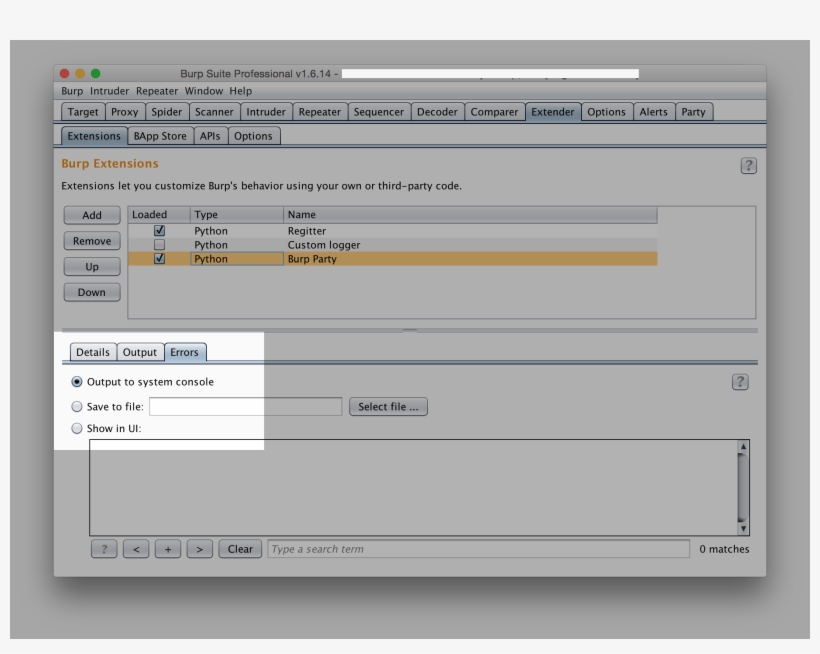Image resolution: width=820 pixels, height=654 pixels.
Task: Toggle the Burp Party Loaded checkbox
Action: point(159,259)
